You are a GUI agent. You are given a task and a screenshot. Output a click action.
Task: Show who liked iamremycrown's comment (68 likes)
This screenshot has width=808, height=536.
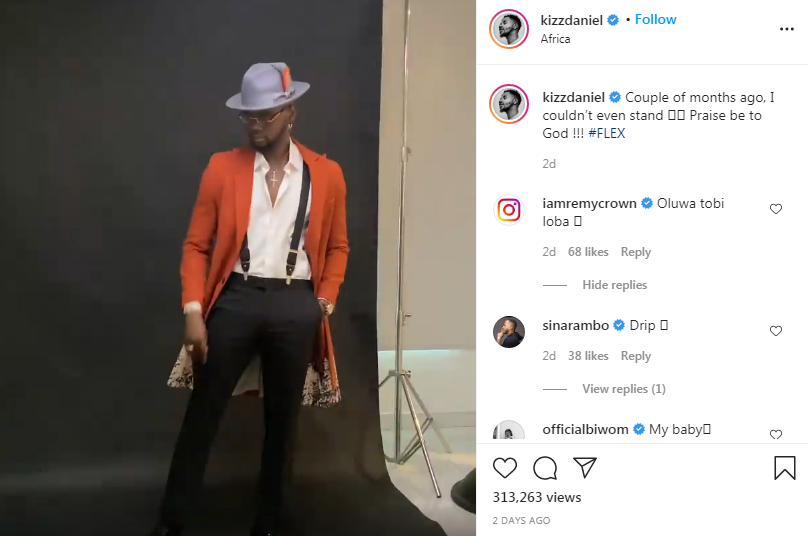588,252
